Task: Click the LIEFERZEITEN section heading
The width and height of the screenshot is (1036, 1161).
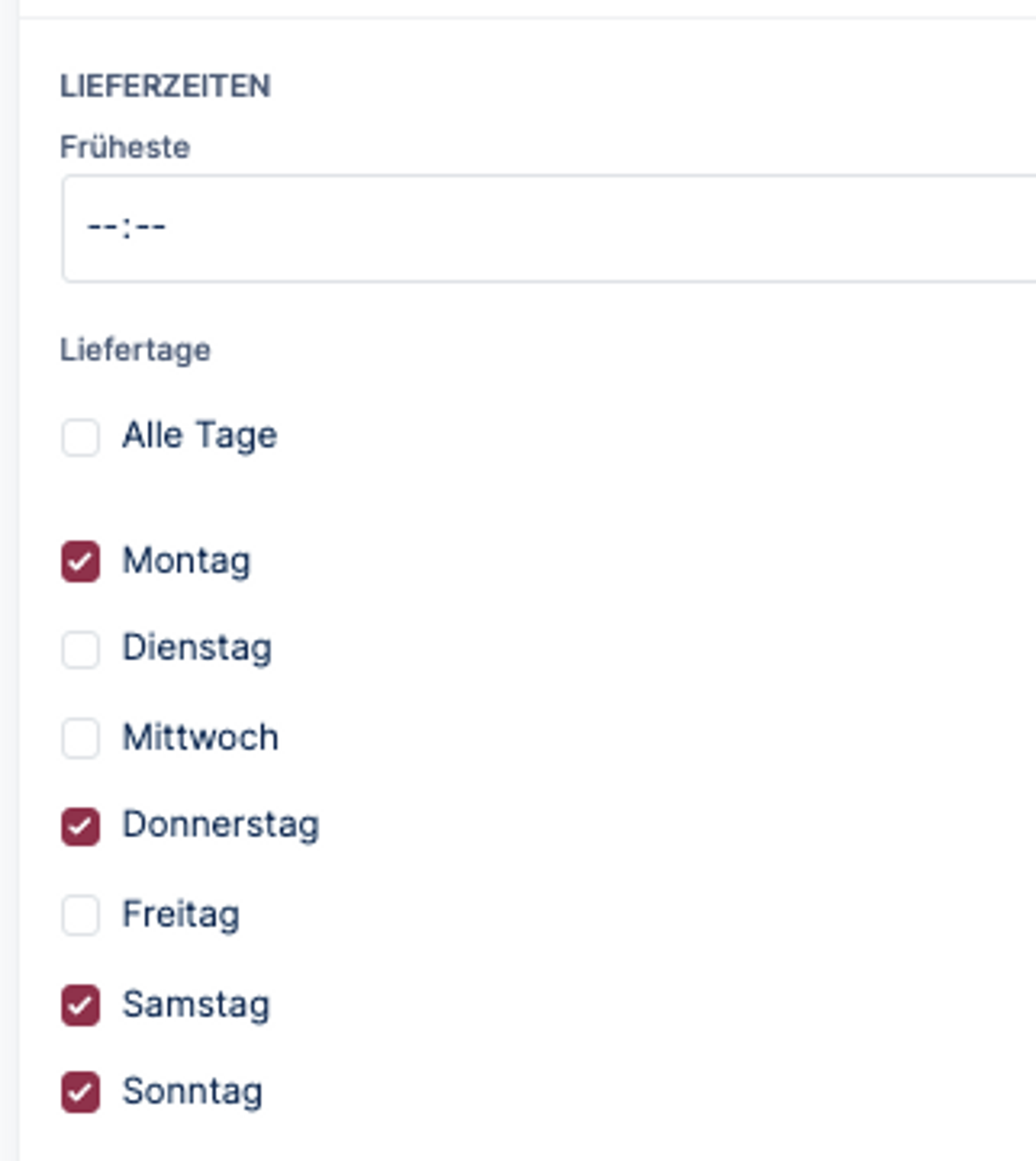Action: click(x=165, y=86)
